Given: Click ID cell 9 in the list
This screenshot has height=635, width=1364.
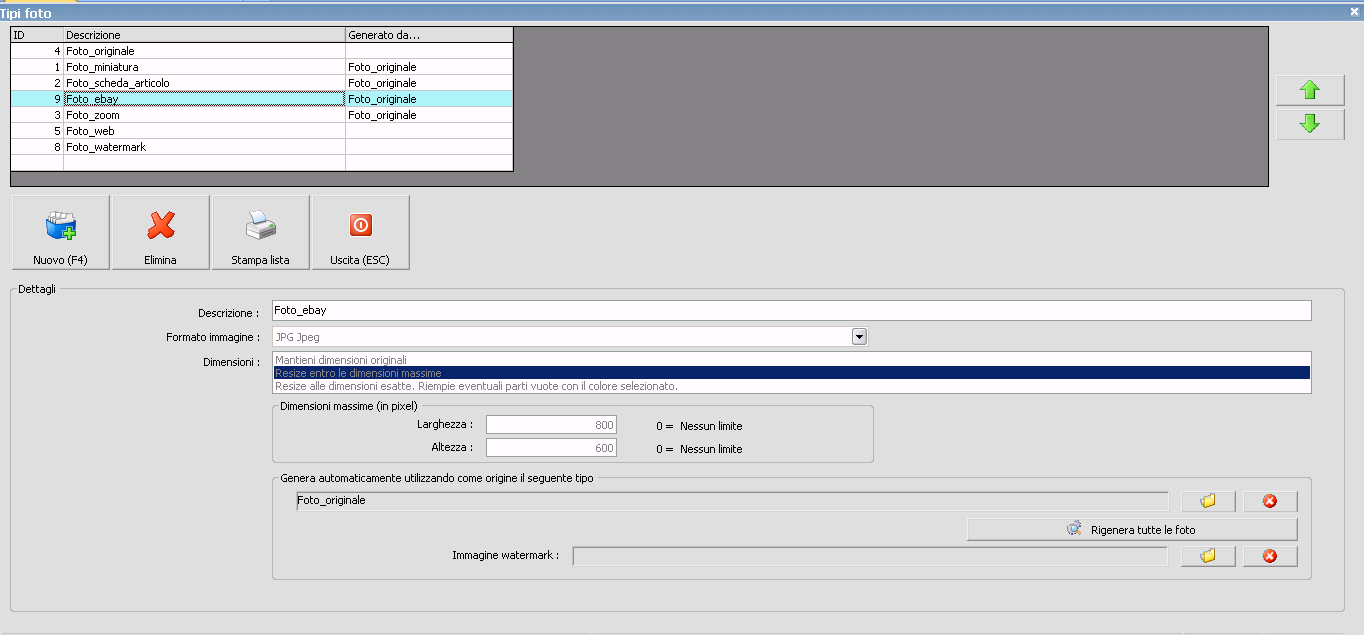Looking at the screenshot, I should pos(37,99).
